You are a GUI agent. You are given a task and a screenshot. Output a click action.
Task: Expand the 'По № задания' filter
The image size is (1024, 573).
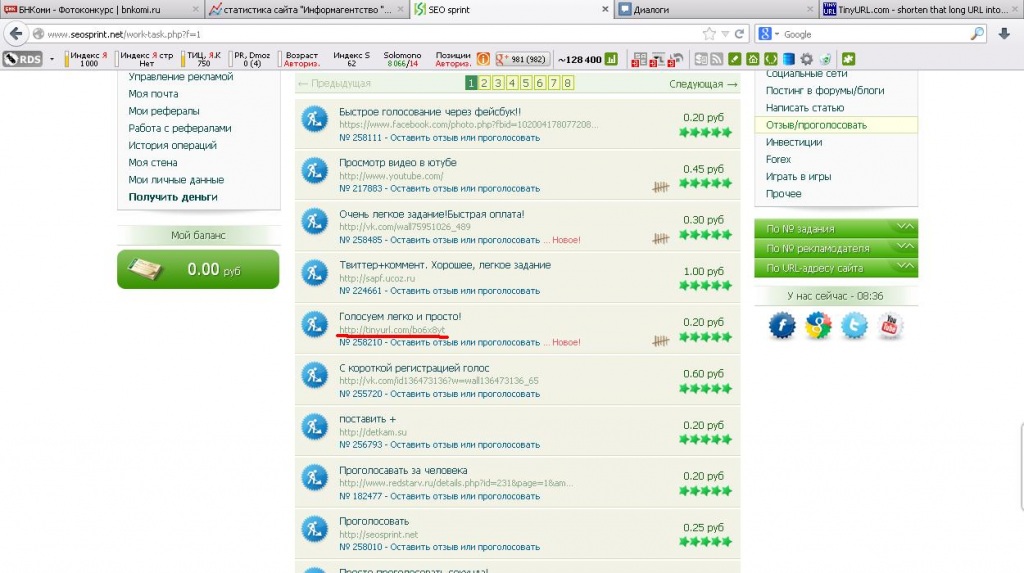point(836,229)
